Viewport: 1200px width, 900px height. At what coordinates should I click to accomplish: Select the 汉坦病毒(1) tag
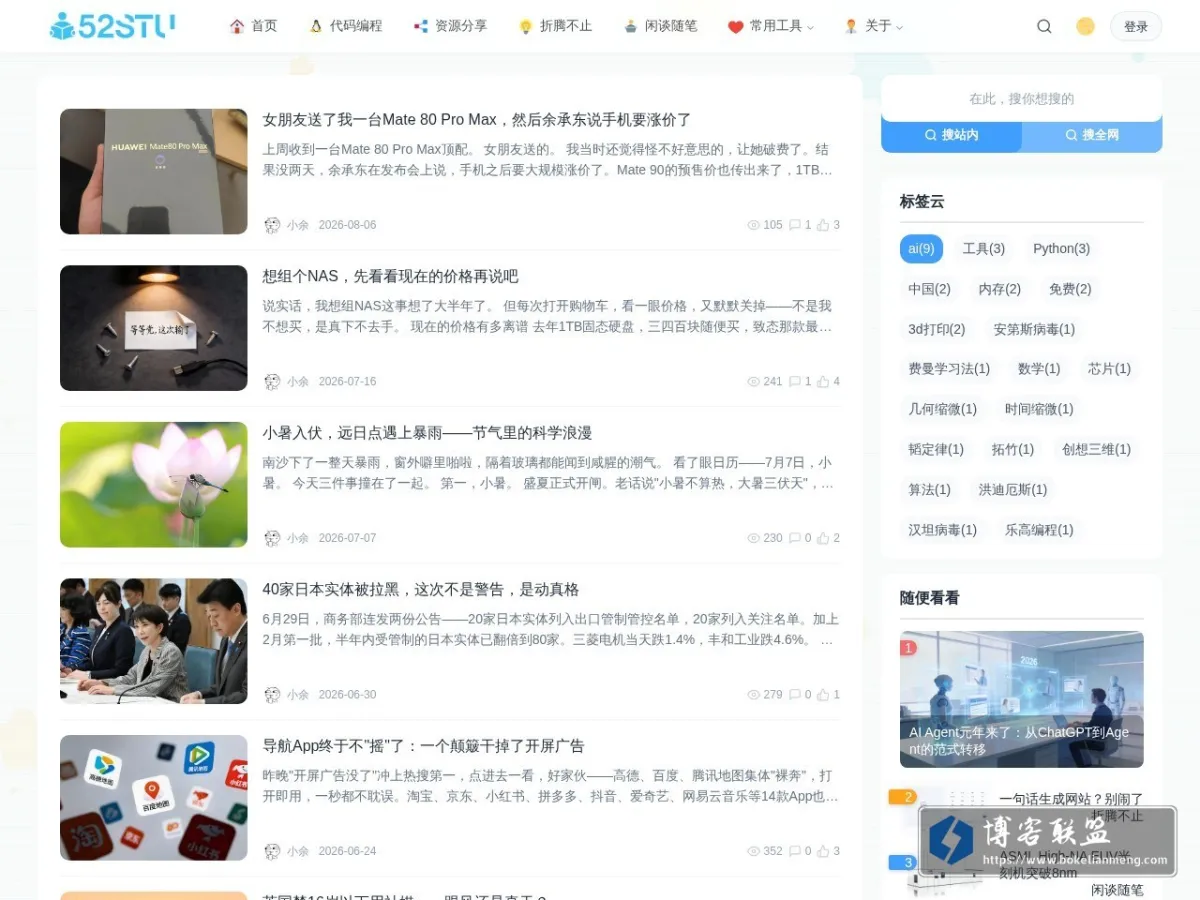pyautogui.click(x=942, y=529)
